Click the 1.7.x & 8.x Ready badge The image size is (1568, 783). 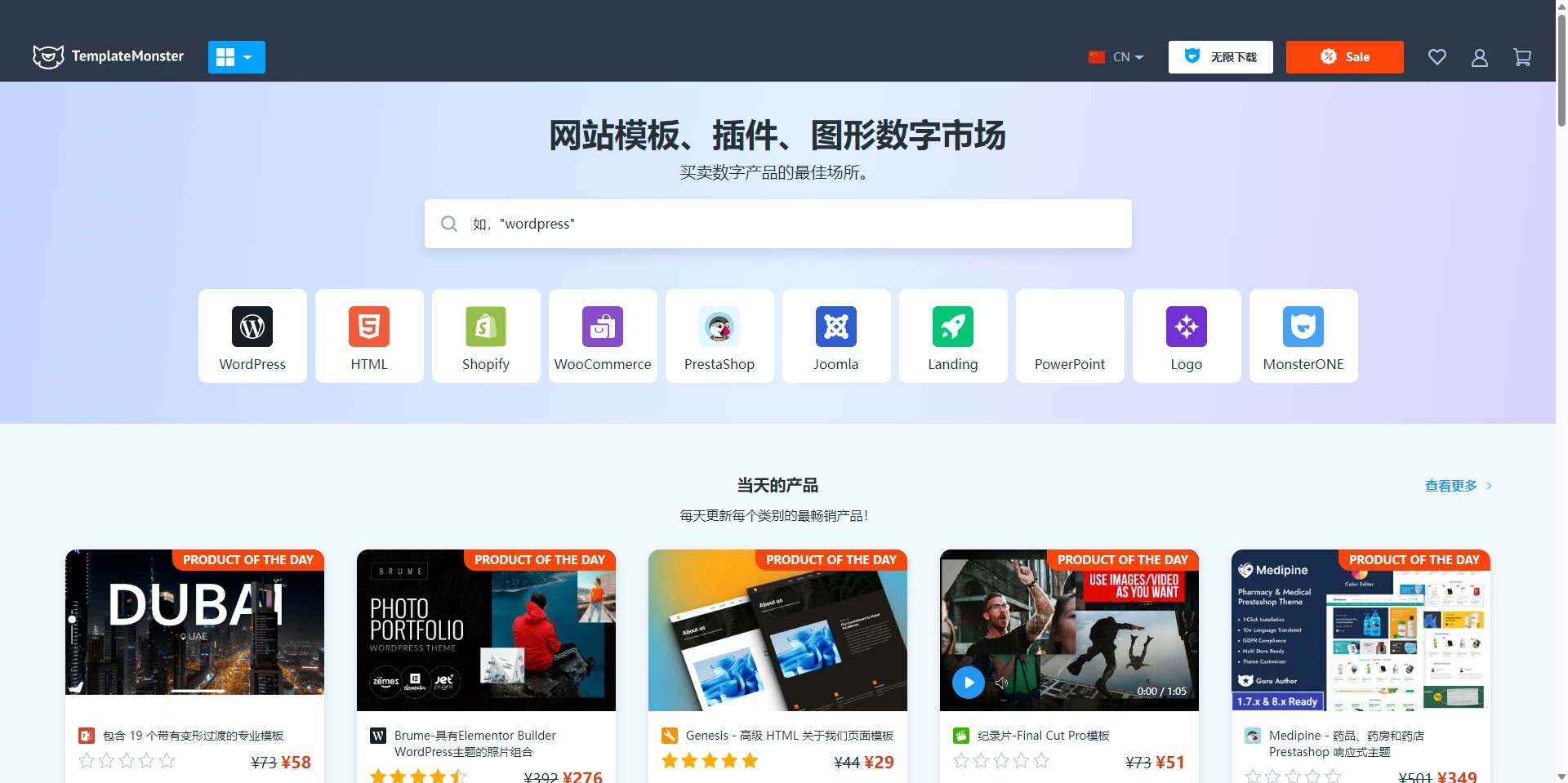[x=1276, y=701]
